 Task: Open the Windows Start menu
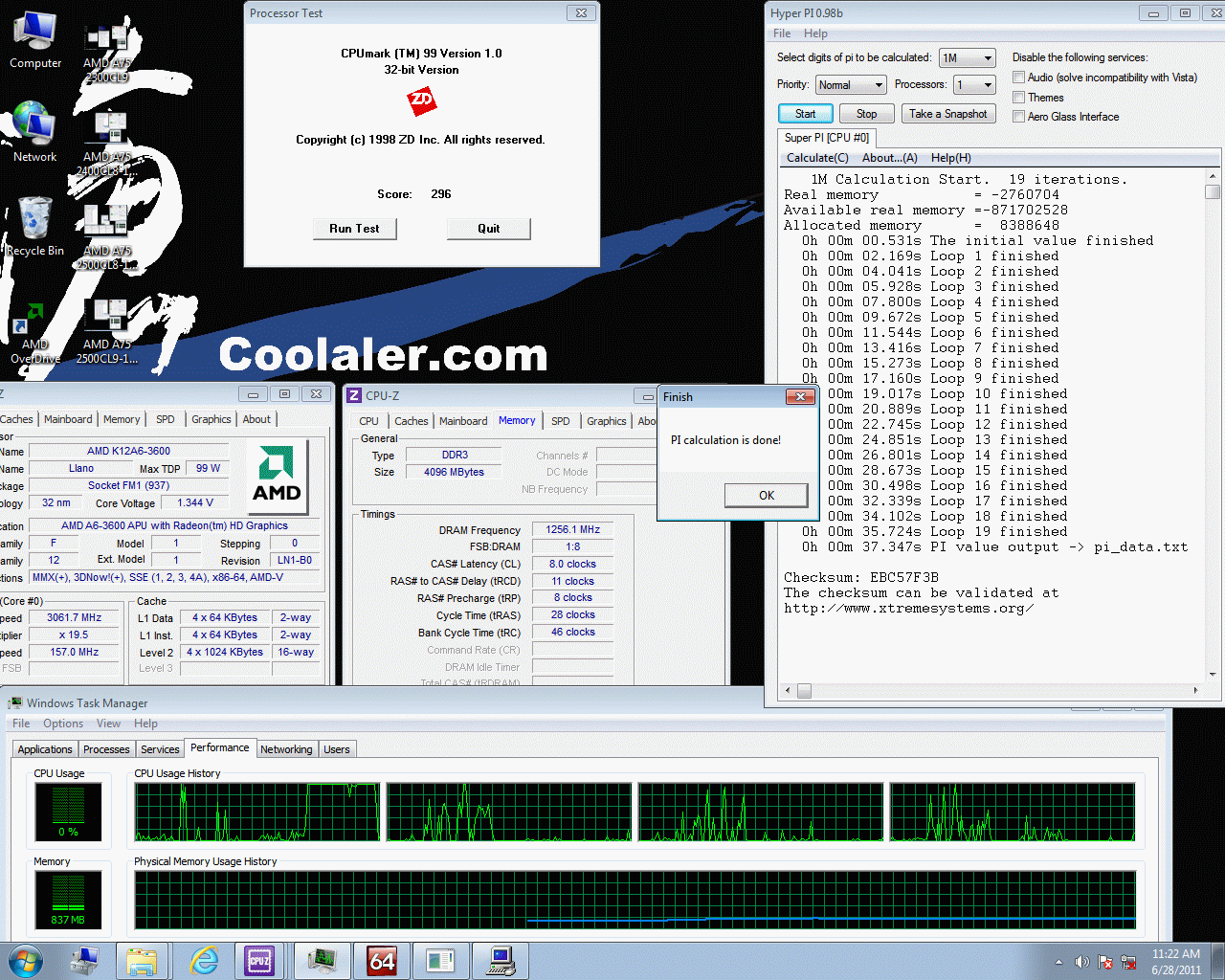tap(25, 961)
